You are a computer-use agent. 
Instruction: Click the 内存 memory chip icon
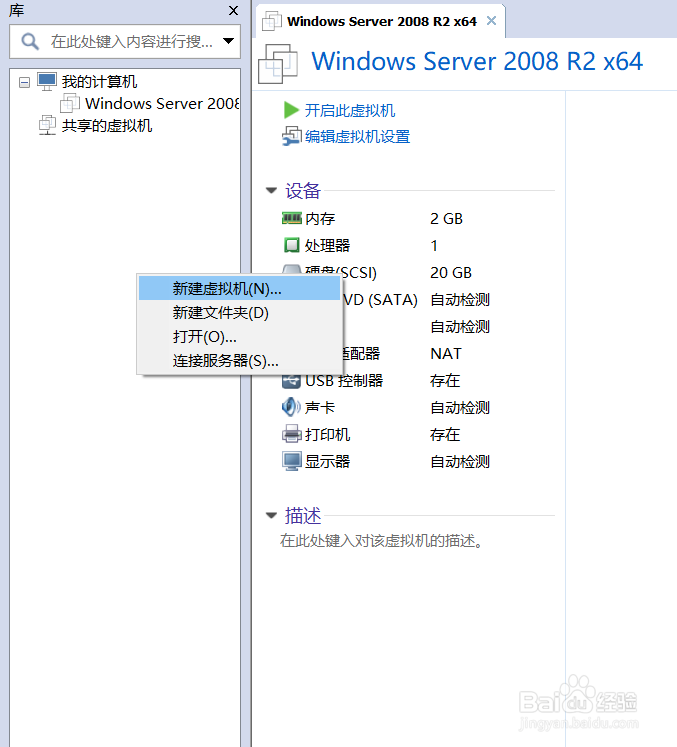click(x=292, y=218)
